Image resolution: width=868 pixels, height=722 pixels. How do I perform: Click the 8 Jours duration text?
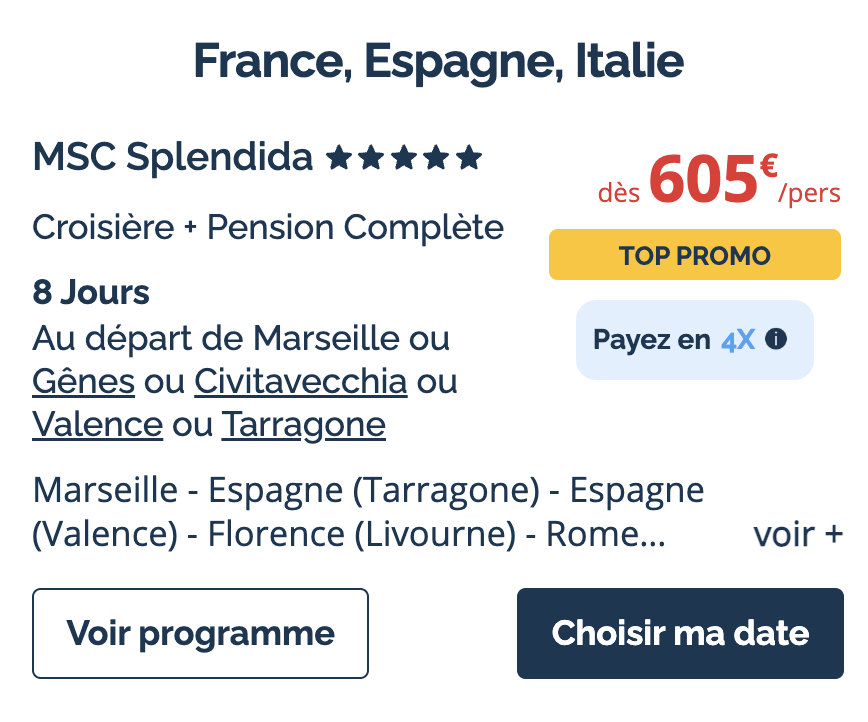coord(91,292)
